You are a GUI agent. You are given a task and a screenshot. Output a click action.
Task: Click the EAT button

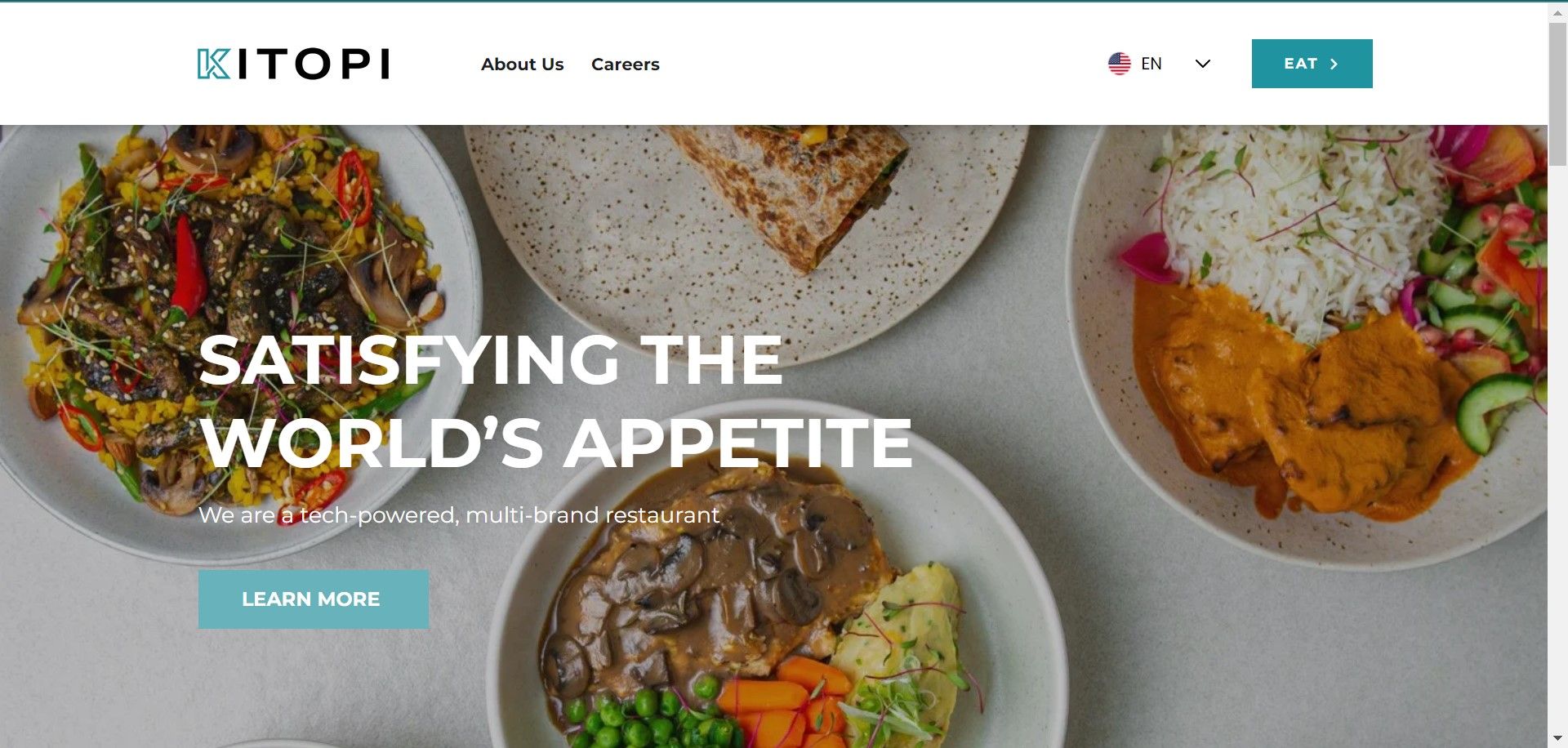coord(1312,64)
